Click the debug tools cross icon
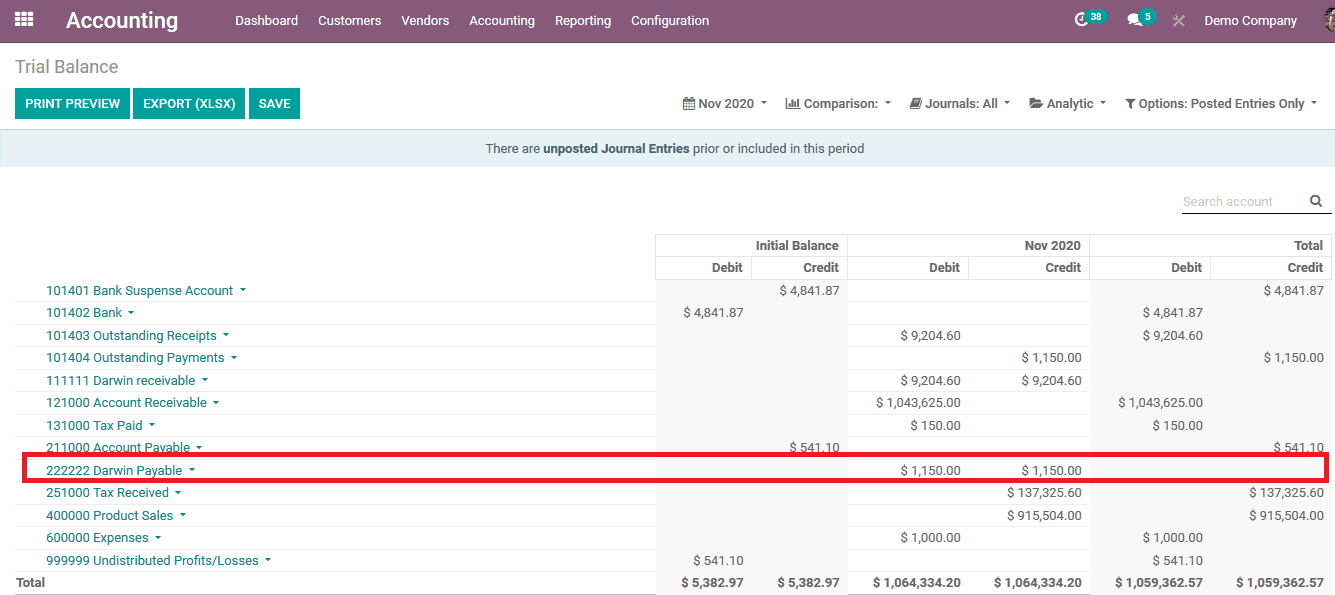The height and width of the screenshot is (595, 1335). click(x=1179, y=20)
